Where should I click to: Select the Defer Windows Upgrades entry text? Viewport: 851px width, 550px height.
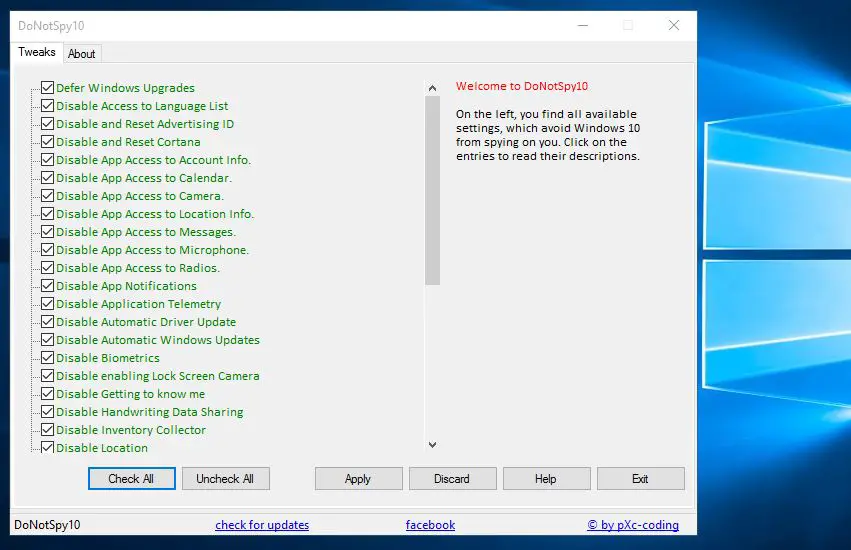125,88
